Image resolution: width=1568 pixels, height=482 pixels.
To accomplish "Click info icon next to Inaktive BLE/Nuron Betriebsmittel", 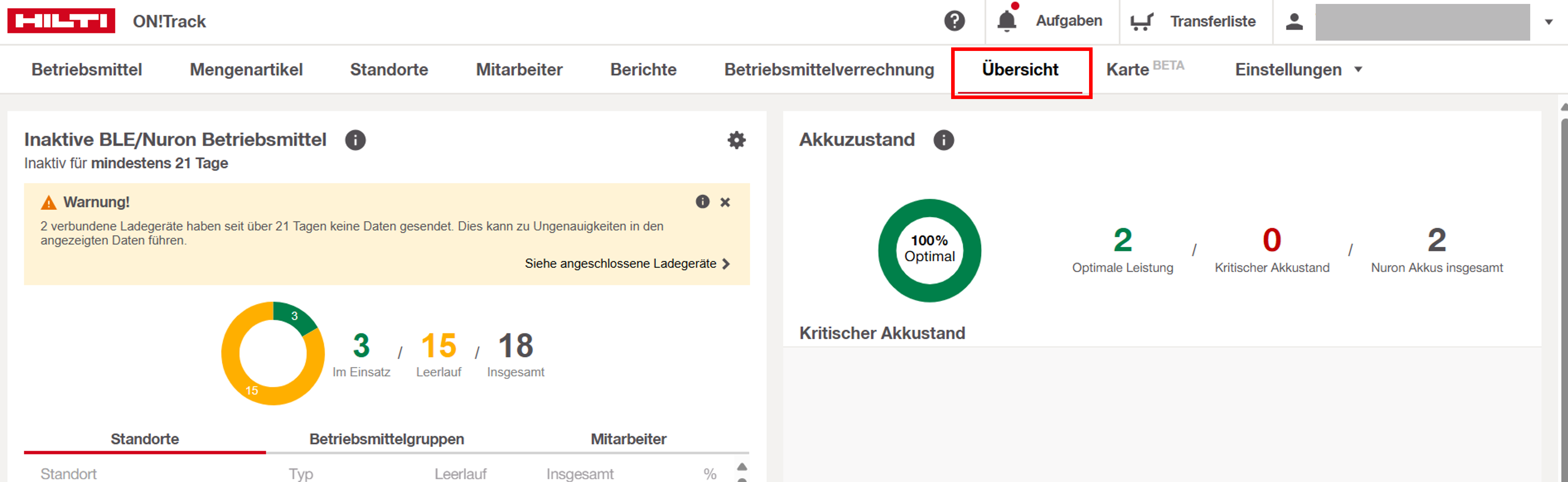I will (355, 140).
